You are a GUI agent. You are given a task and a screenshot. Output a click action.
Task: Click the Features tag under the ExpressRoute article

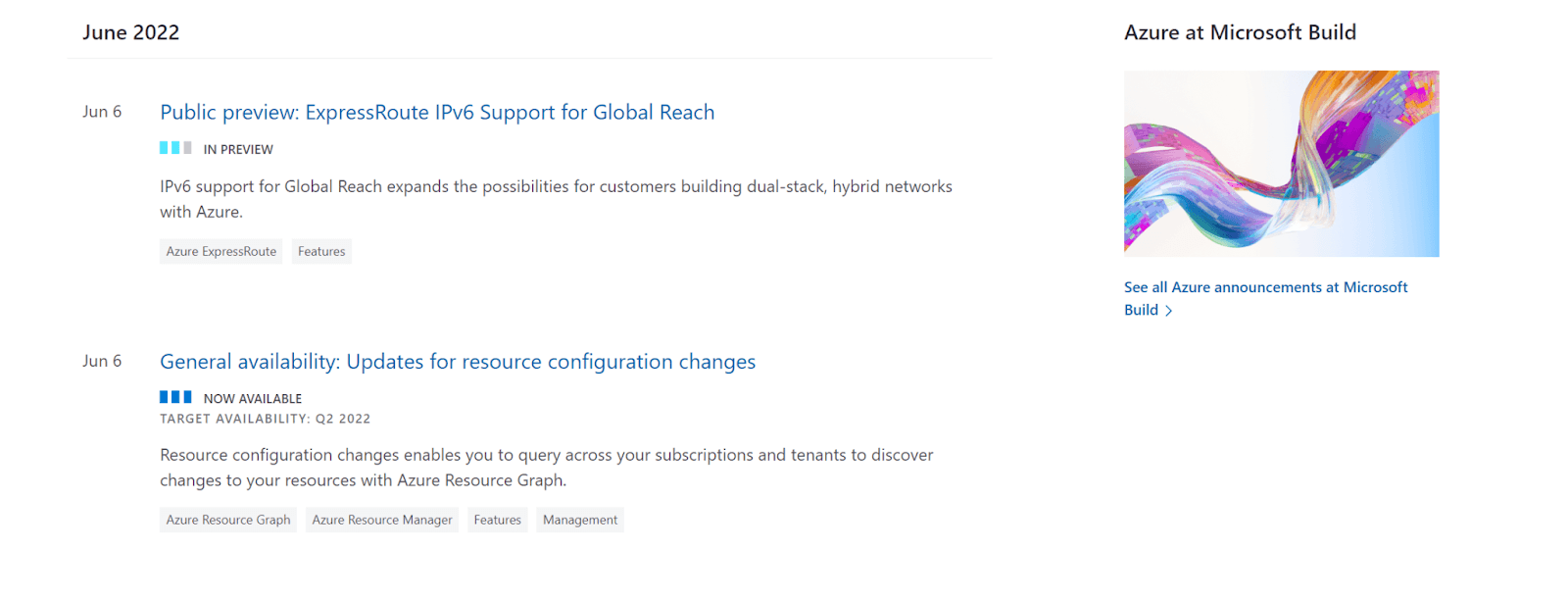321,252
